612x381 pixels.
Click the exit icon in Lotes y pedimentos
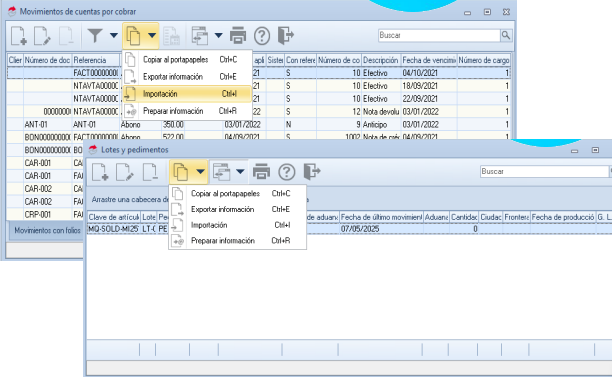[x=312, y=171]
